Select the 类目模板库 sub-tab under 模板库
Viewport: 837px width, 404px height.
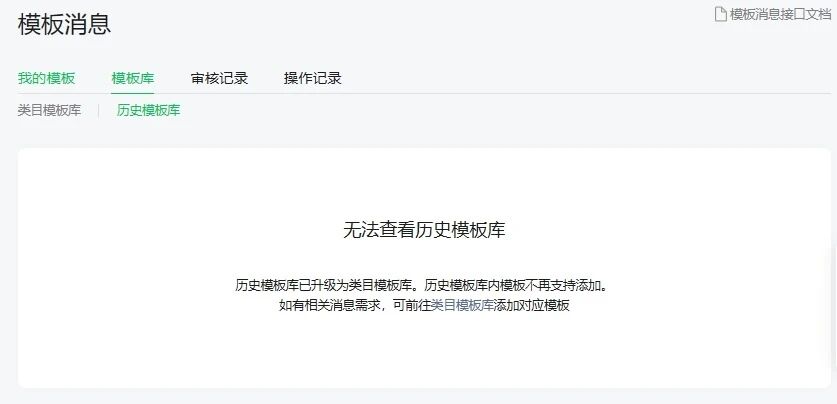click(x=49, y=110)
